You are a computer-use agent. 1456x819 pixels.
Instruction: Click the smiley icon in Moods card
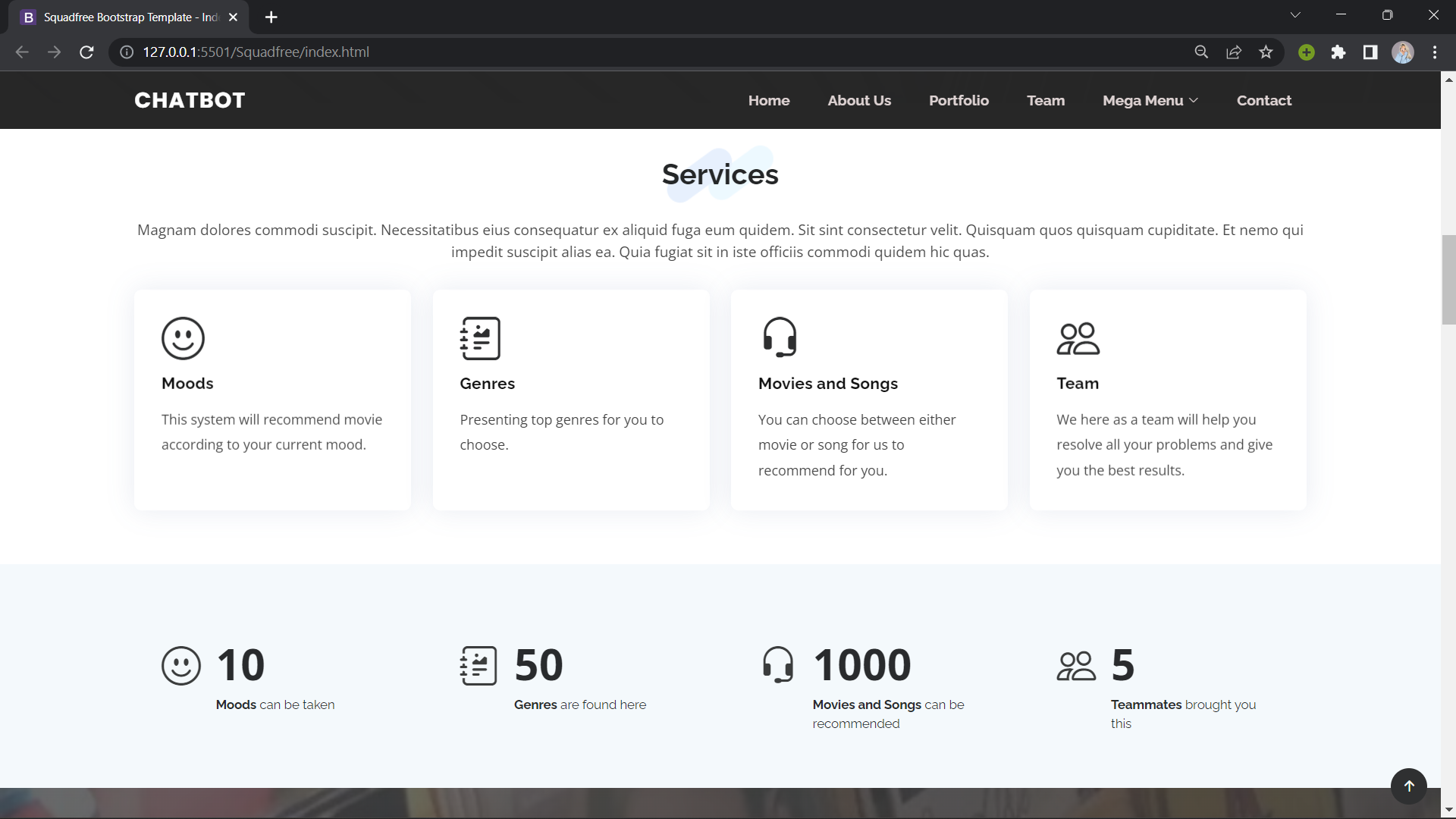coord(183,338)
